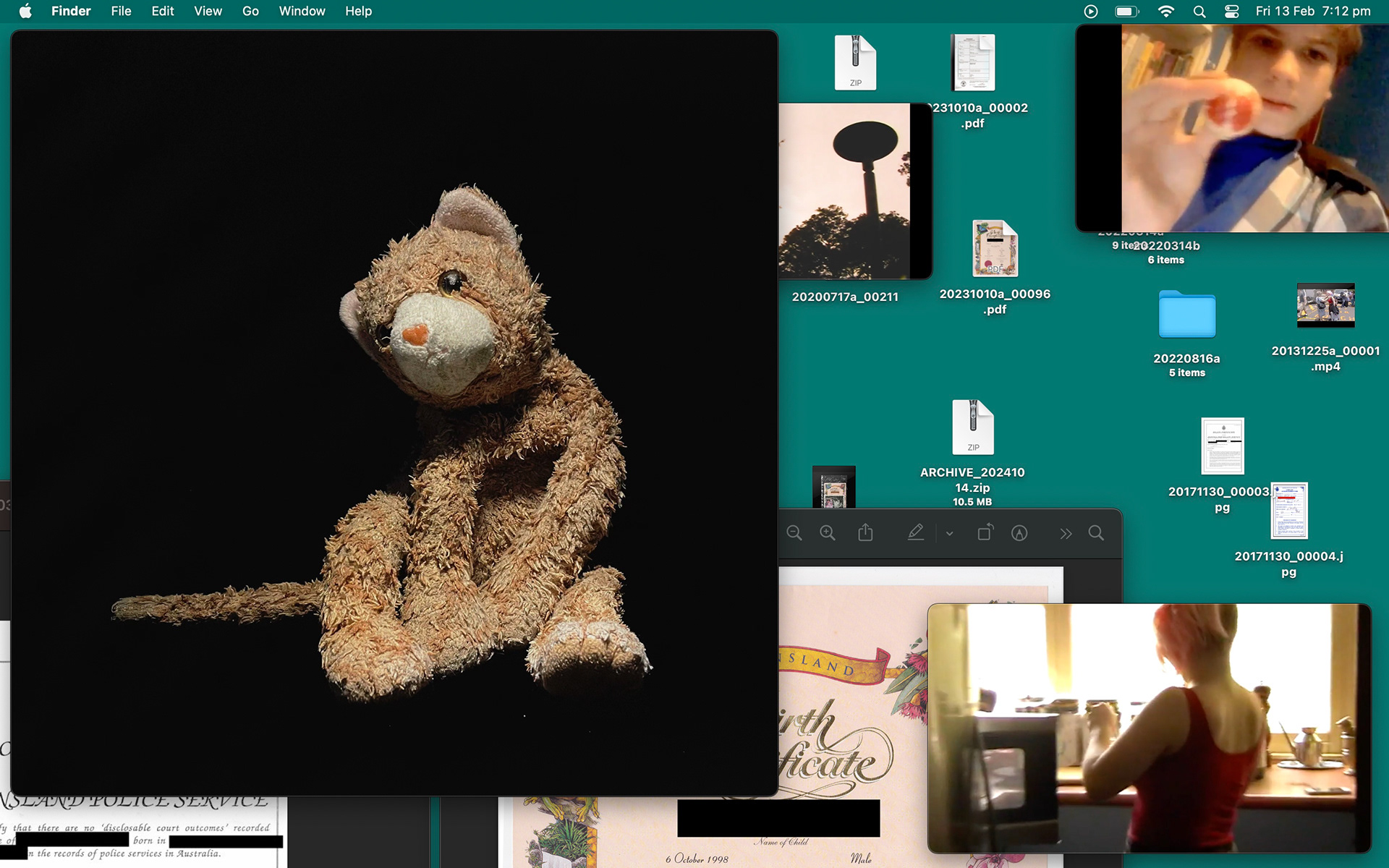Open the Preview toolbar search magnifier
1389x868 pixels.
click(1096, 533)
